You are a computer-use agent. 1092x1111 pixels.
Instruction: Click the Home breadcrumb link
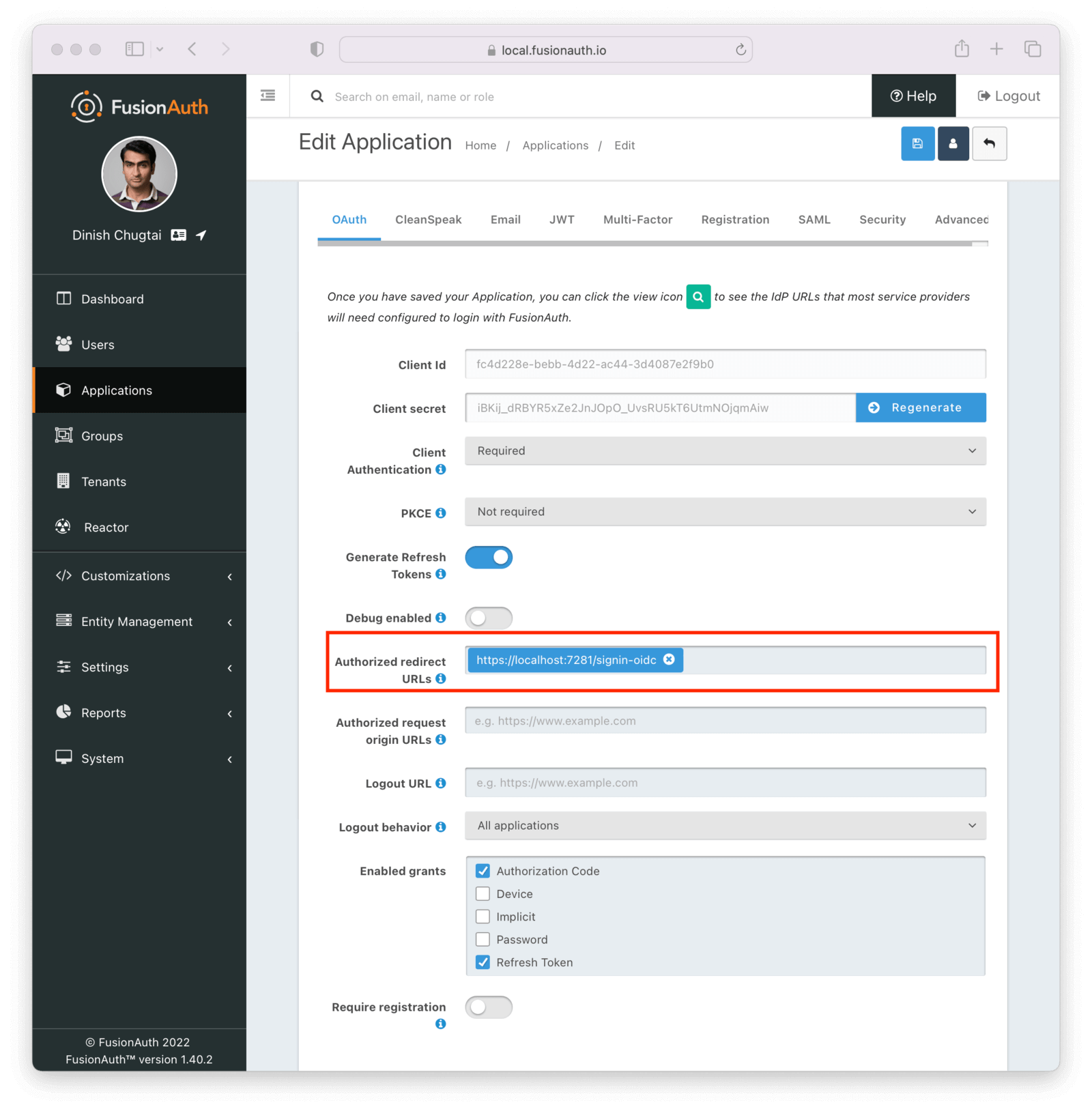tap(480, 145)
